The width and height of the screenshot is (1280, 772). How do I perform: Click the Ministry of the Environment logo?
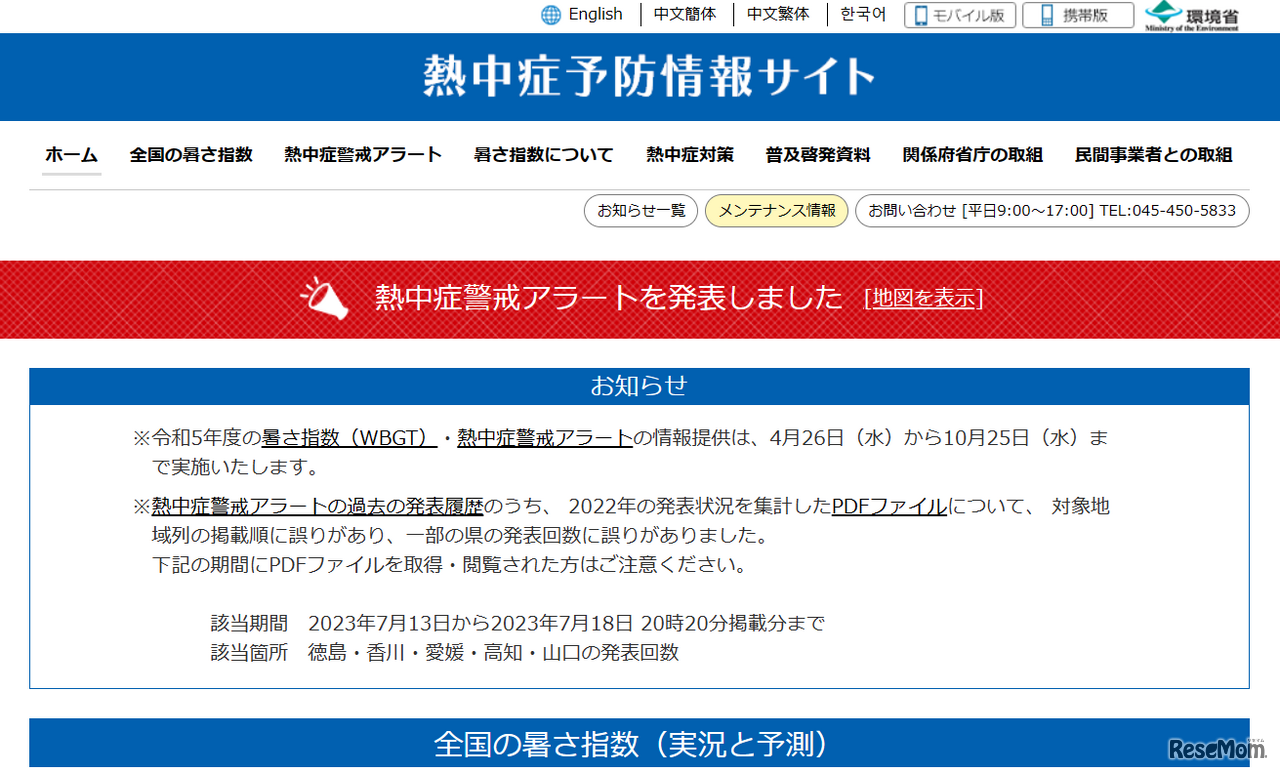click(1193, 15)
